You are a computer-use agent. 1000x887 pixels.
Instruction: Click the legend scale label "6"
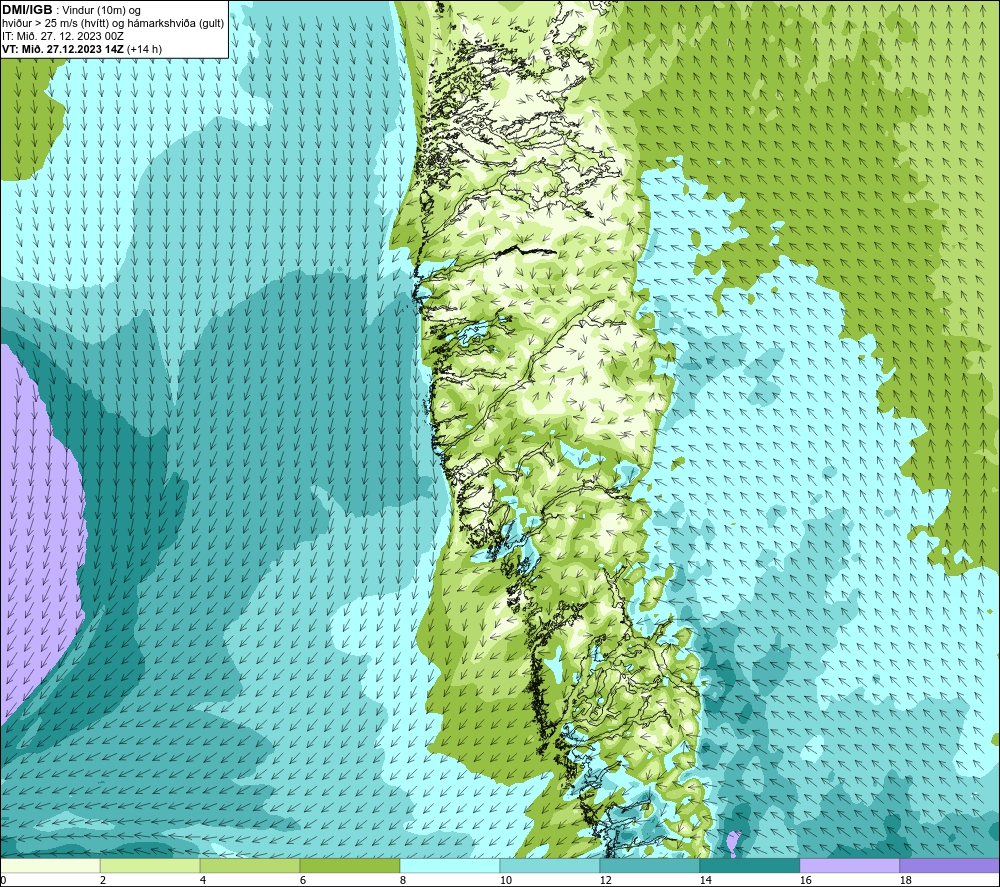point(303,880)
